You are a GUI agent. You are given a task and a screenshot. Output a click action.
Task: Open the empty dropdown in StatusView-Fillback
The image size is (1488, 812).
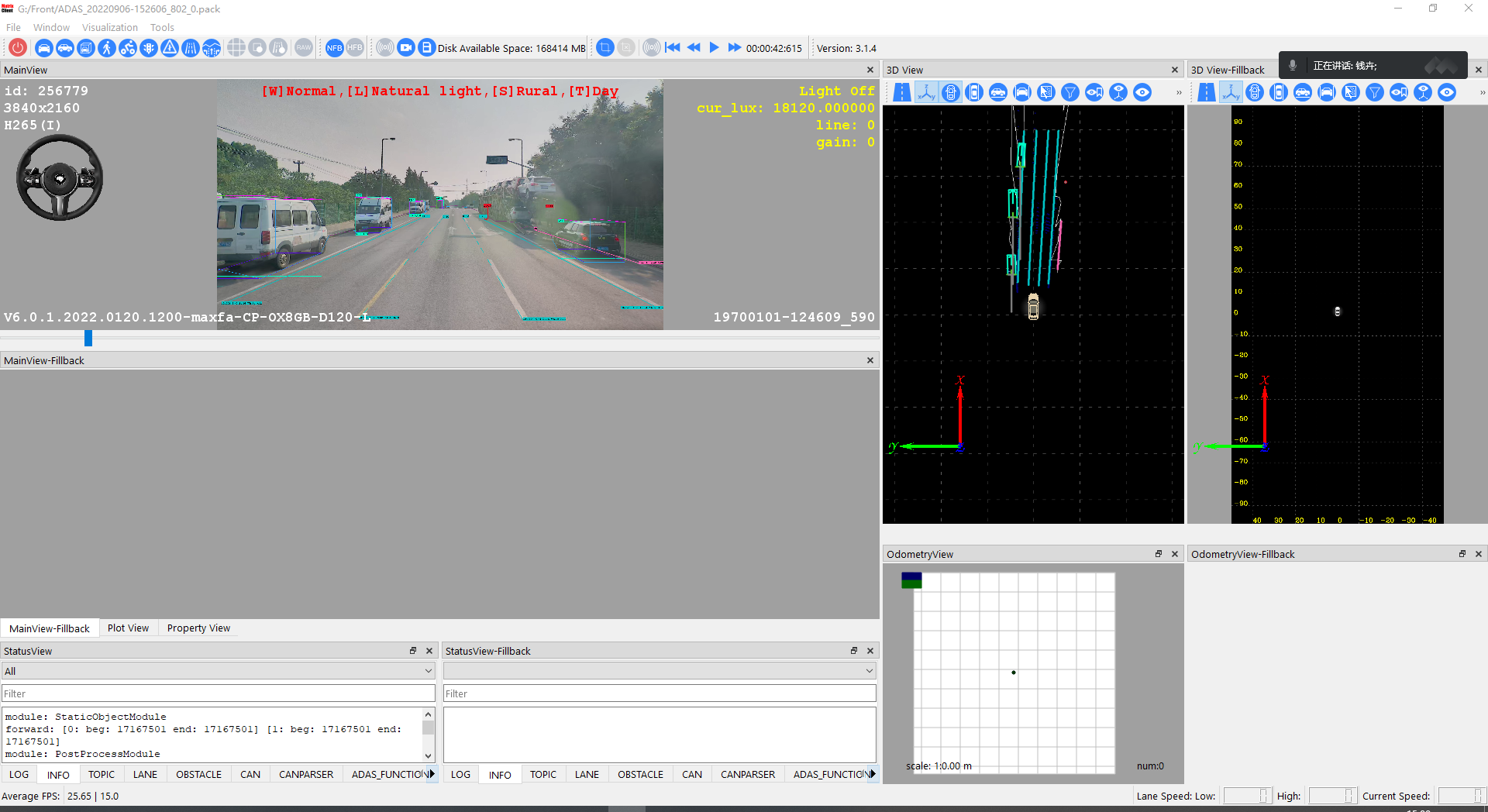tap(660, 671)
